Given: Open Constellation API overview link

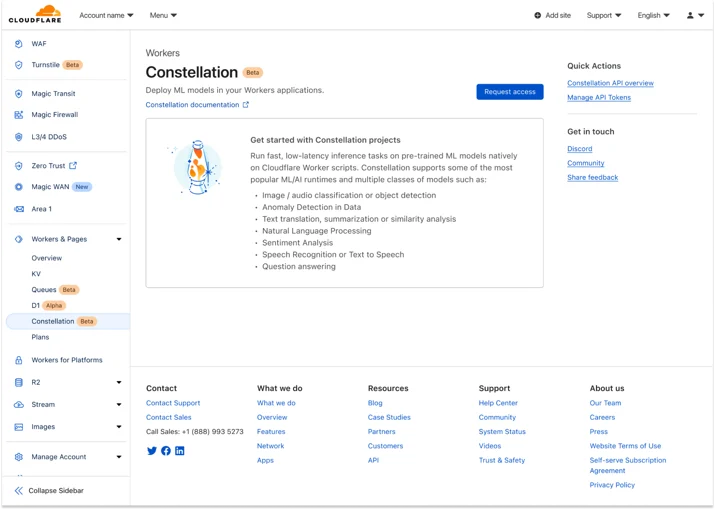Looking at the screenshot, I should (610, 83).
